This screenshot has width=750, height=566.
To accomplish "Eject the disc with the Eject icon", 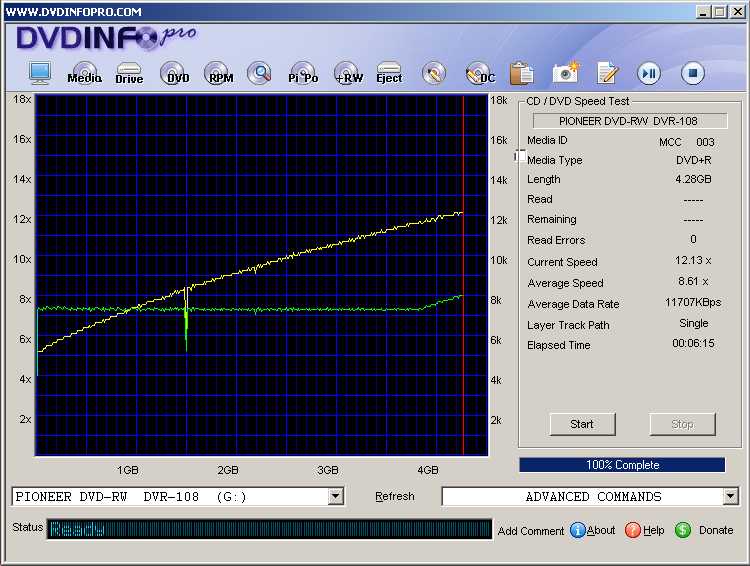I will [389, 74].
